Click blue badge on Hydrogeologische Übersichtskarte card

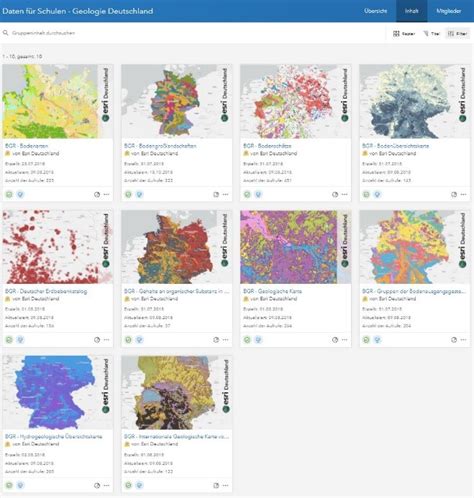pyautogui.click(x=20, y=485)
